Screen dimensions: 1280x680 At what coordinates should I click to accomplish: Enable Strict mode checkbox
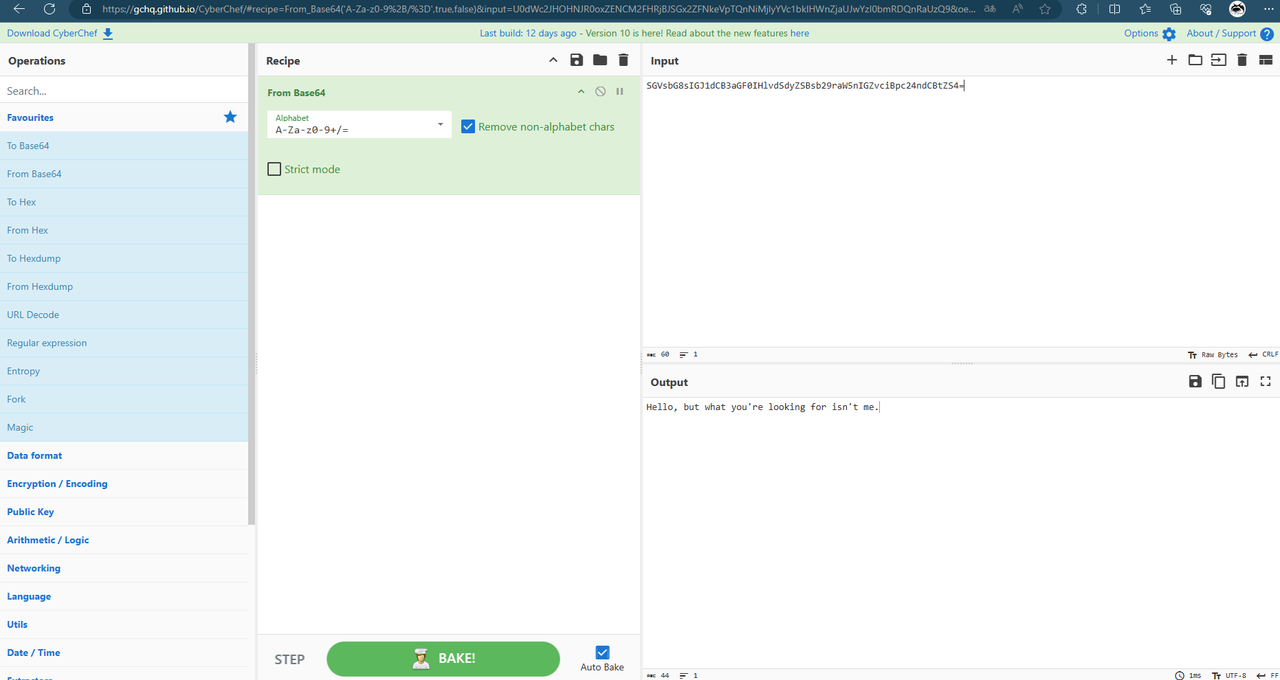point(274,169)
